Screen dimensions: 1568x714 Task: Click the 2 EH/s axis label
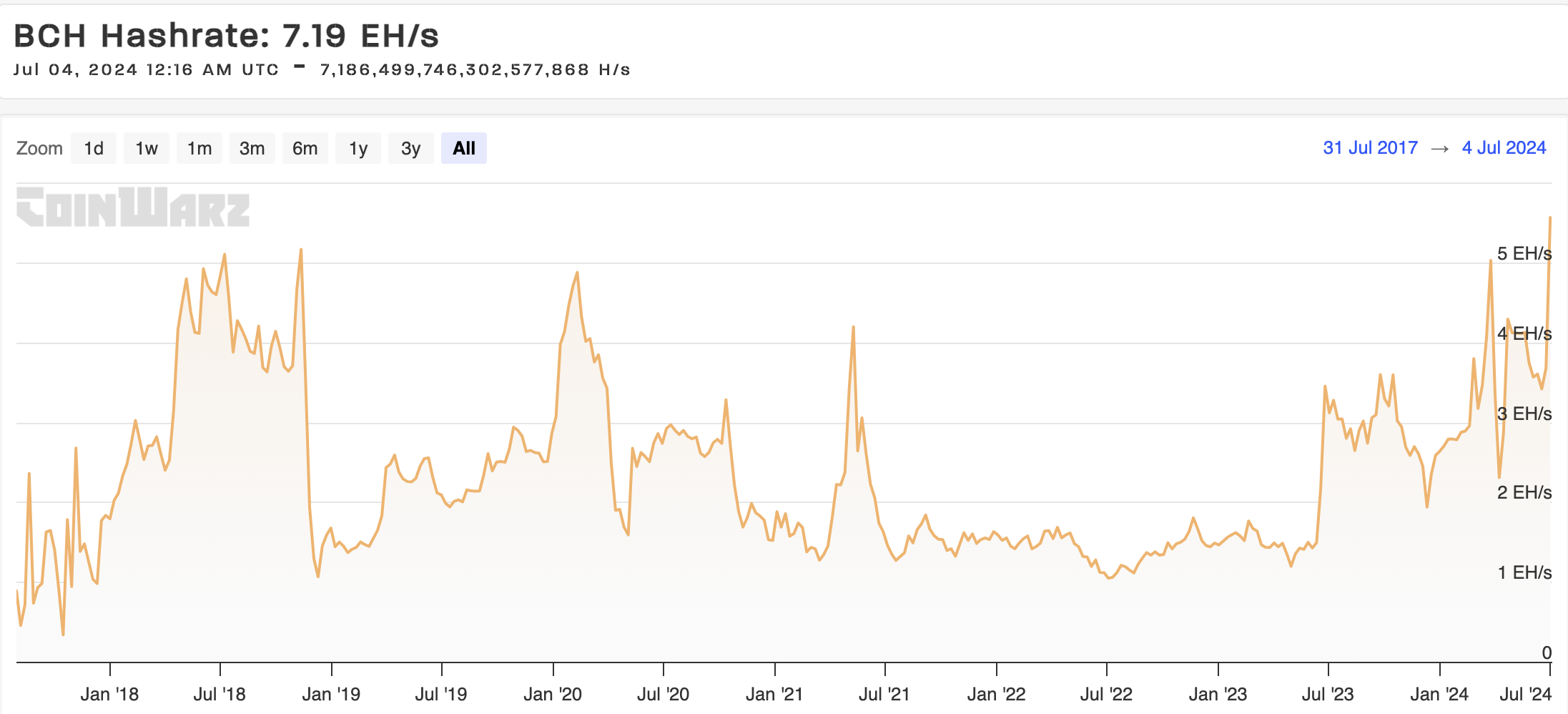1524,492
